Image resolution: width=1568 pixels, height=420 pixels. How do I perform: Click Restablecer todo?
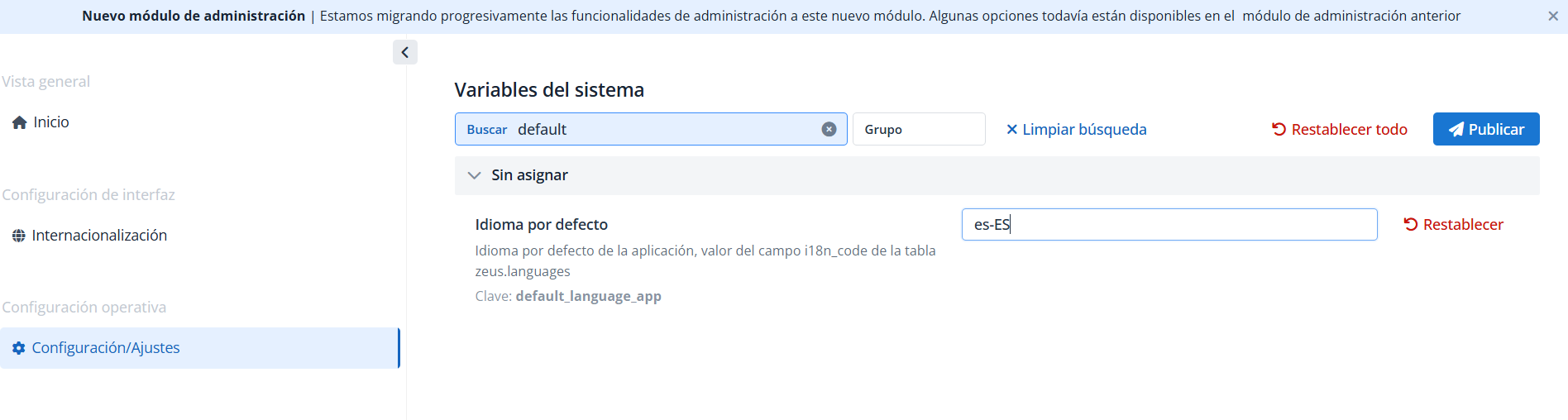pos(1340,129)
